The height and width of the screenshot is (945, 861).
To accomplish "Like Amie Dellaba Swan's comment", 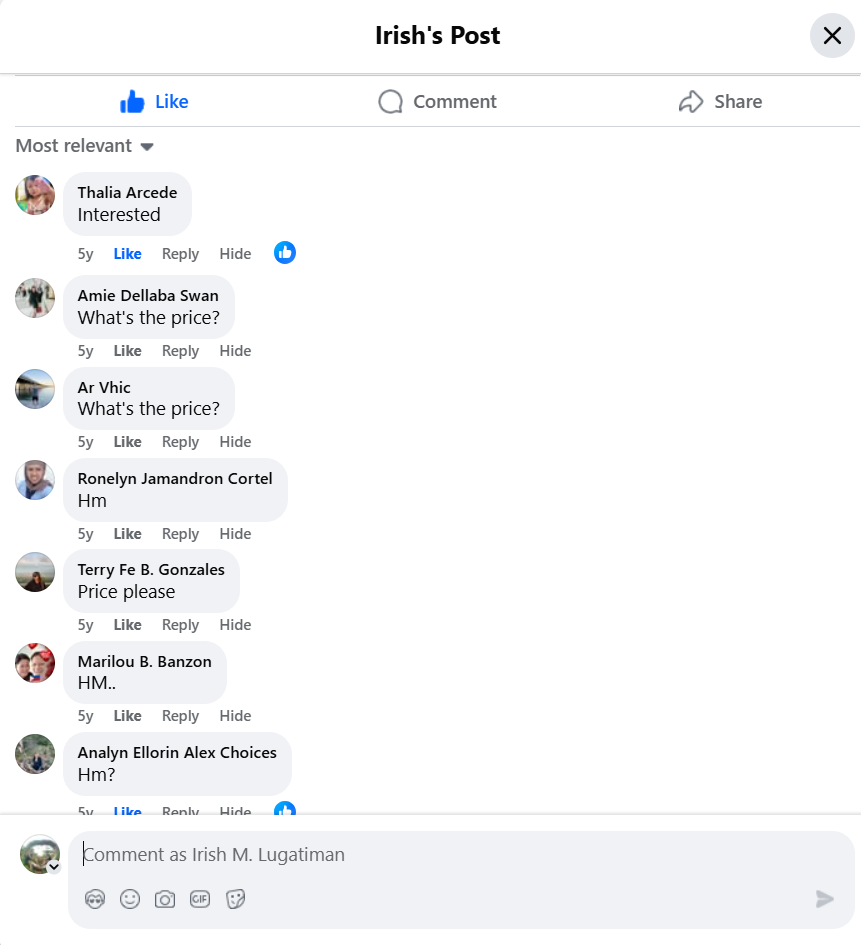I will coord(128,351).
